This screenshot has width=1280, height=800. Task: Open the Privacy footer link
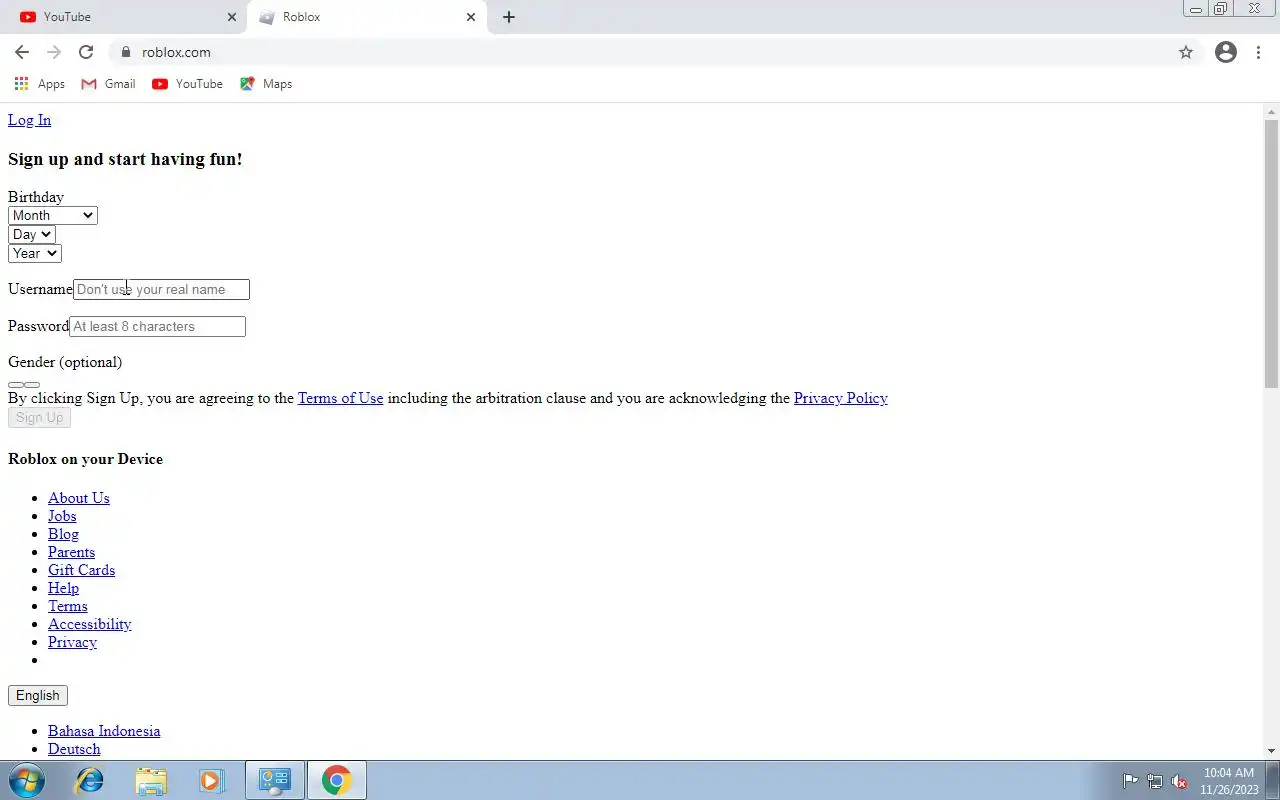click(x=72, y=642)
